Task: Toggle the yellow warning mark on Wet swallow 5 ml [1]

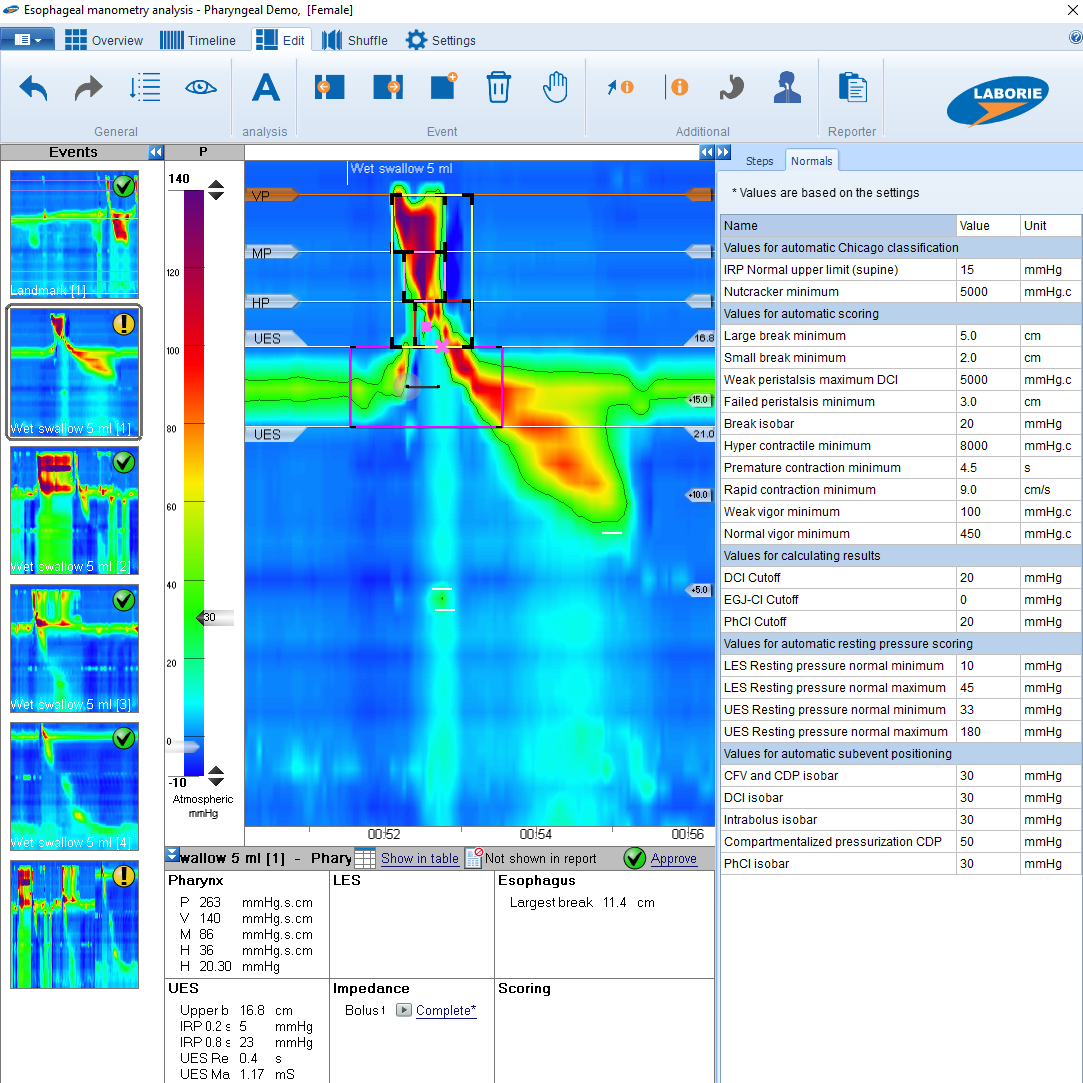Action: 124,324
